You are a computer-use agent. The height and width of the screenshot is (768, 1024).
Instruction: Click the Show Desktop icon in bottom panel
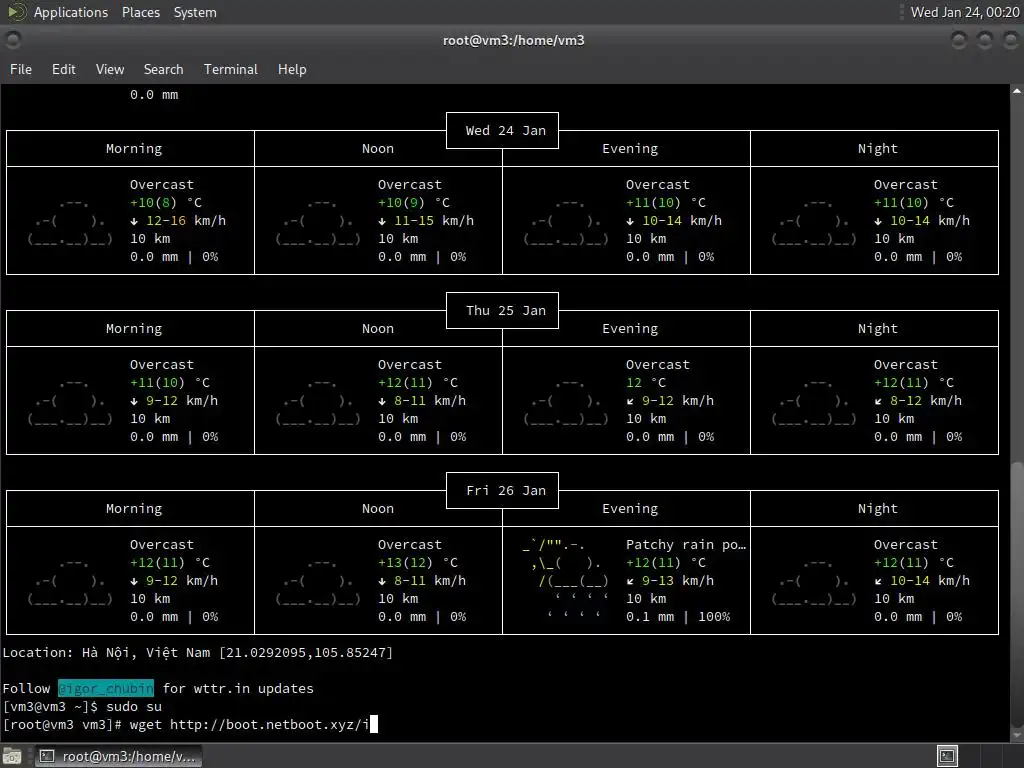click(x=12, y=756)
